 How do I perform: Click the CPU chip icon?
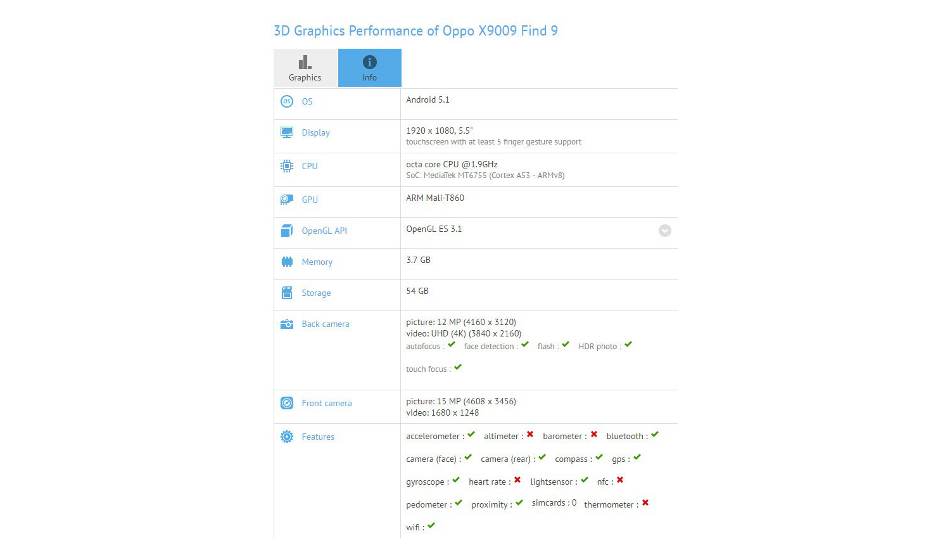coord(287,166)
